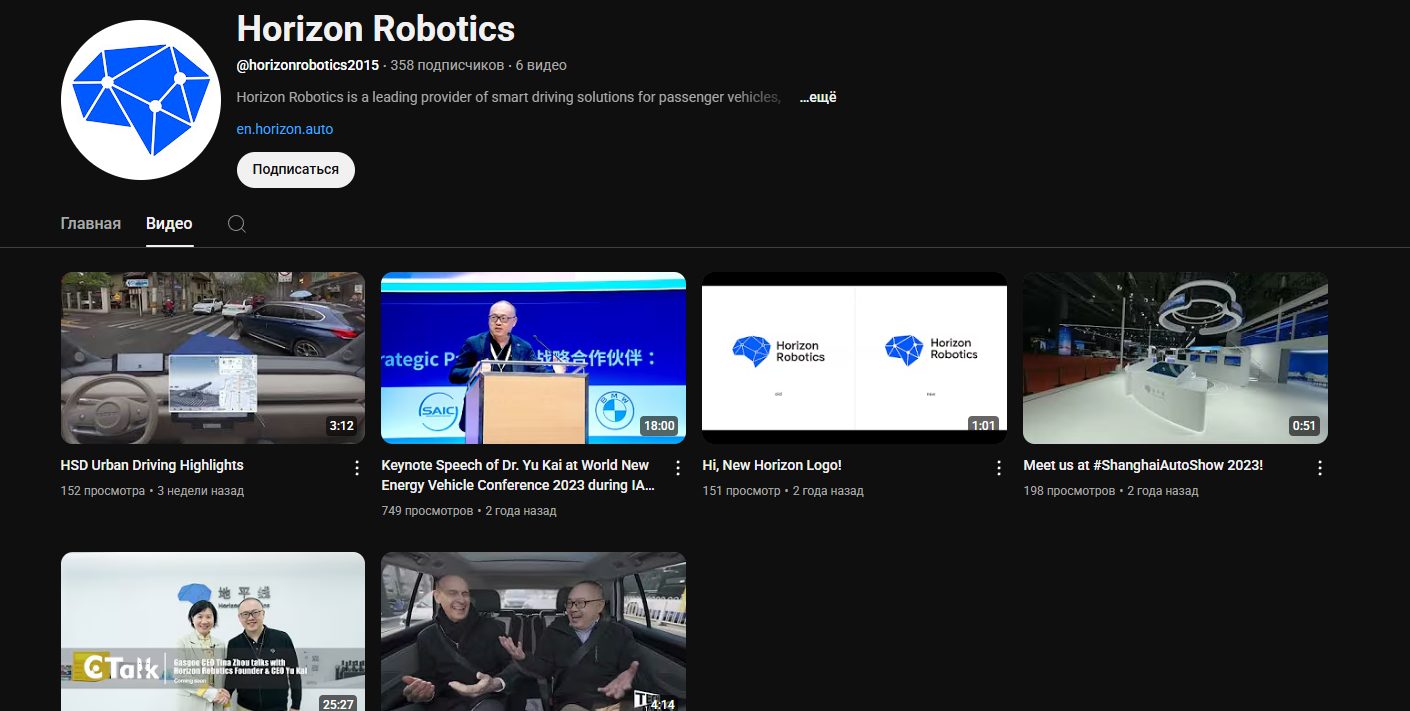
Task: Expand channel description with '...ещё'
Action: point(817,97)
